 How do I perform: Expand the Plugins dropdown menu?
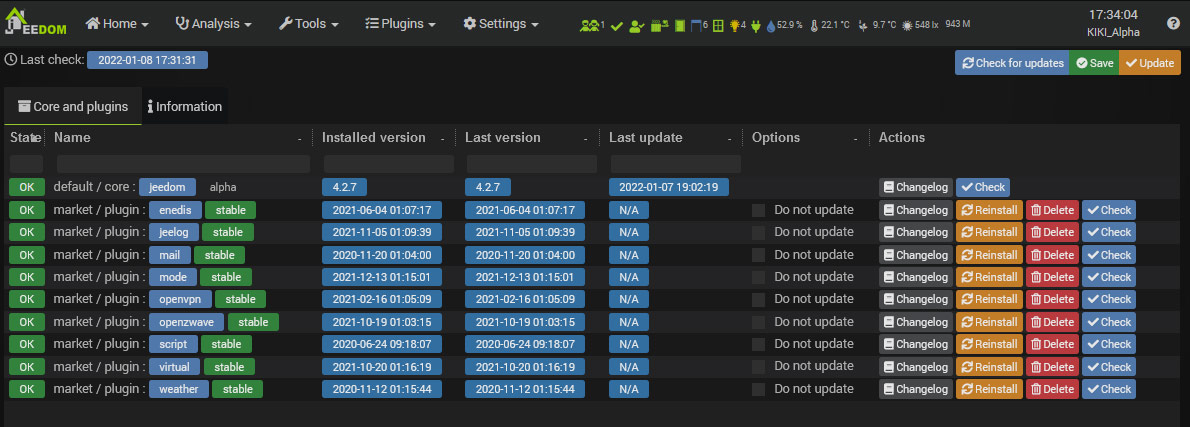coord(401,24)
